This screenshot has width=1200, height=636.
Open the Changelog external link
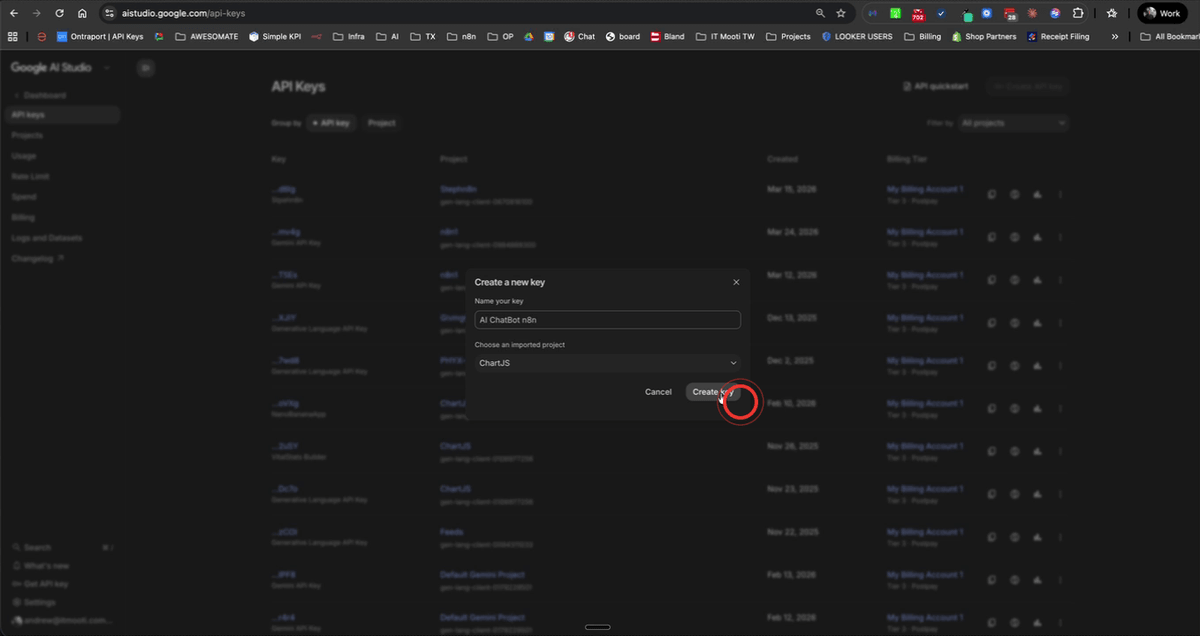click(37, 258)
